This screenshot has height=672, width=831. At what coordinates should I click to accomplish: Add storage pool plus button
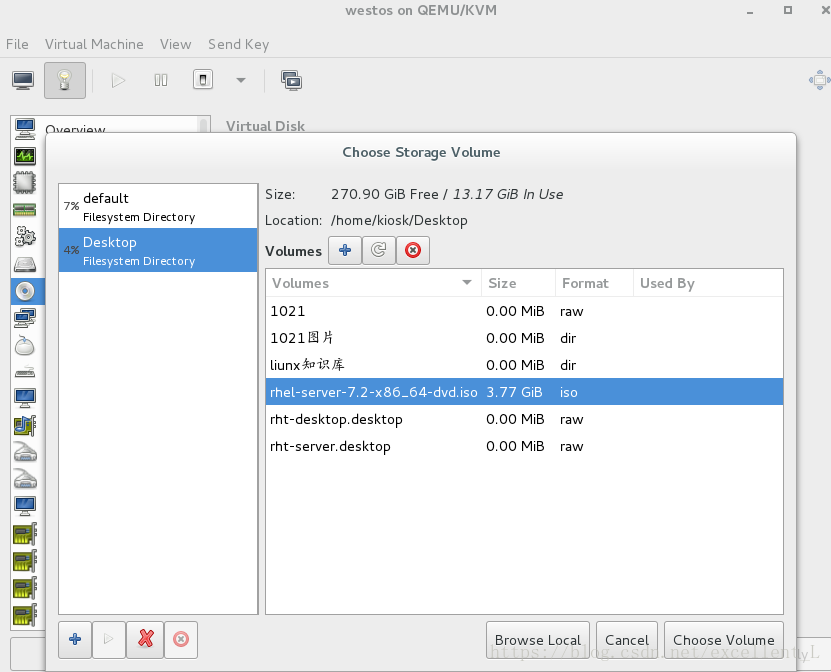75,640
